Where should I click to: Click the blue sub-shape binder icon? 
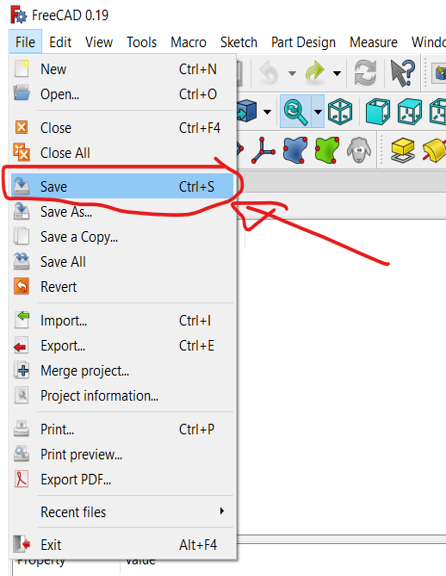point(295,150)
